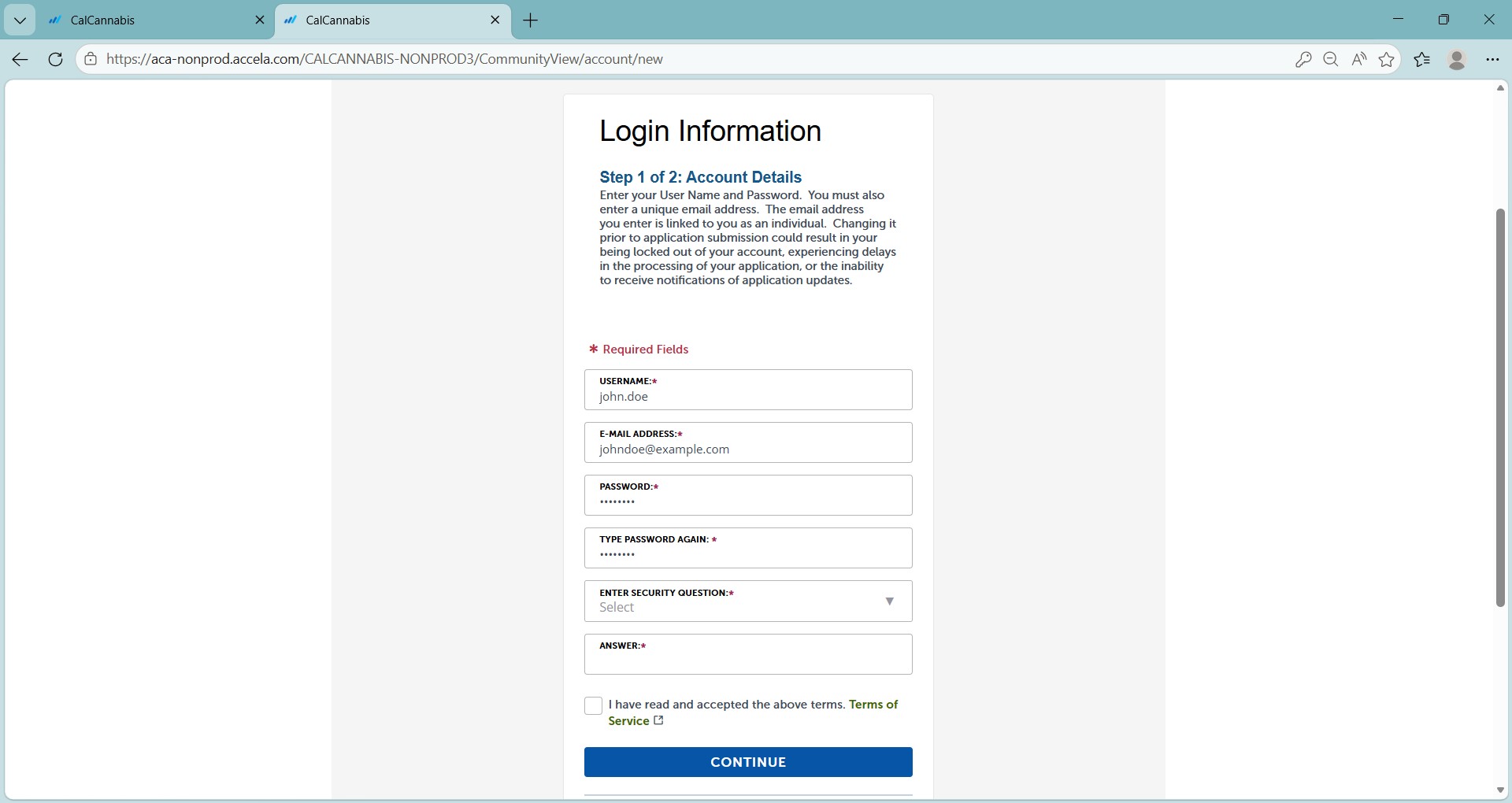Click the scroll down arrow
This screenshot has height=803, width=1512.
click(1500, 790)
